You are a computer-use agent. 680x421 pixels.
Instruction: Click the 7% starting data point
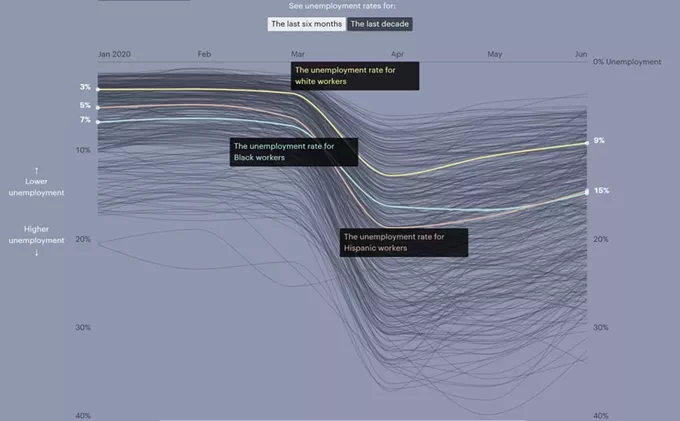97,121
